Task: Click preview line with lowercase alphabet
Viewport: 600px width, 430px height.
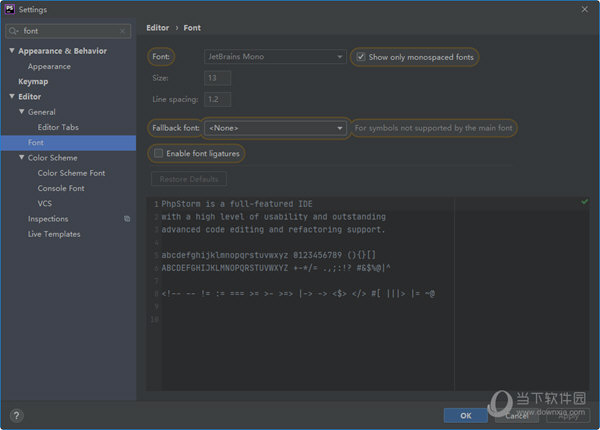Action: coord(269,255)
